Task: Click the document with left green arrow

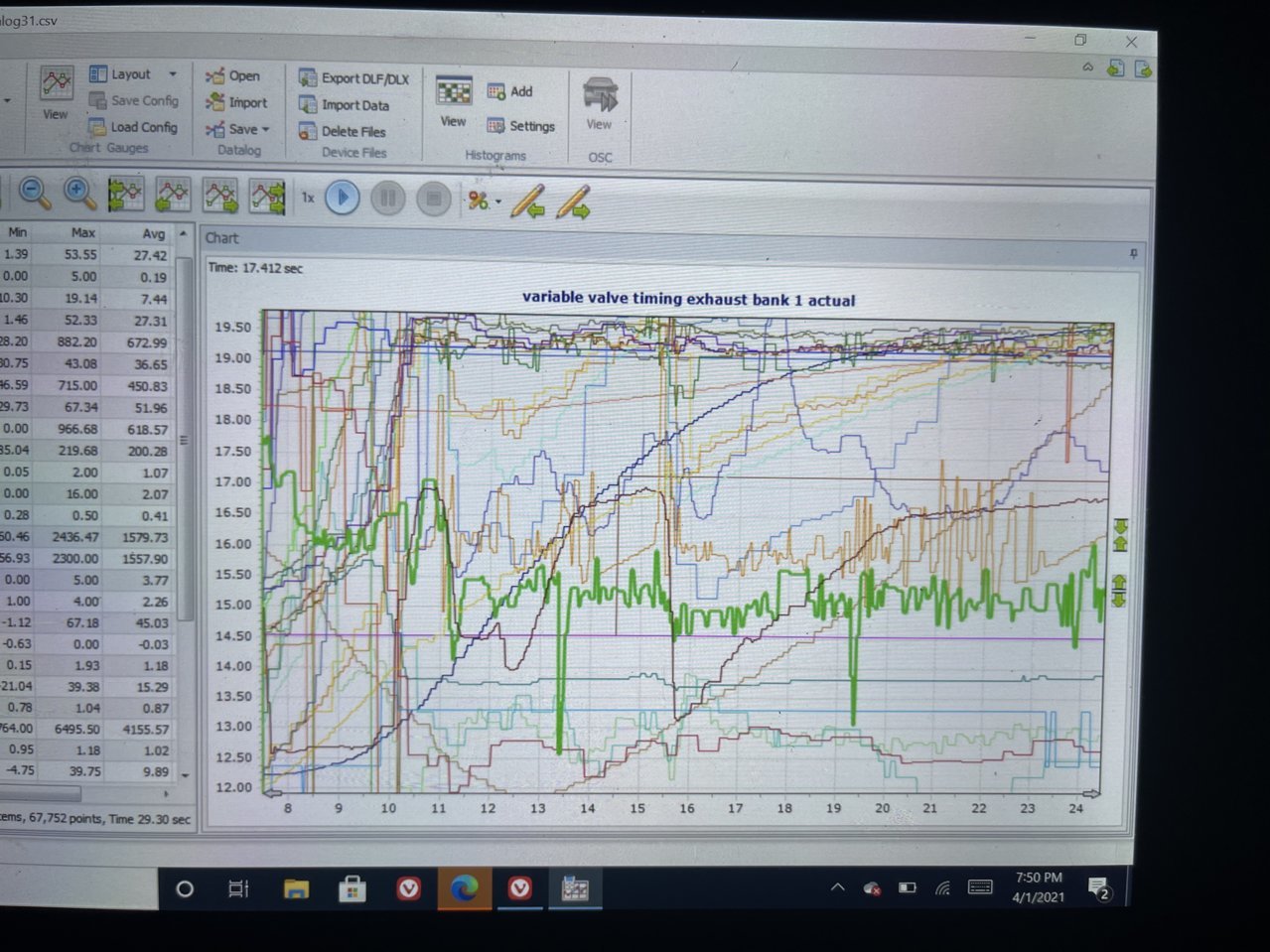Action: click(1116, 68)
